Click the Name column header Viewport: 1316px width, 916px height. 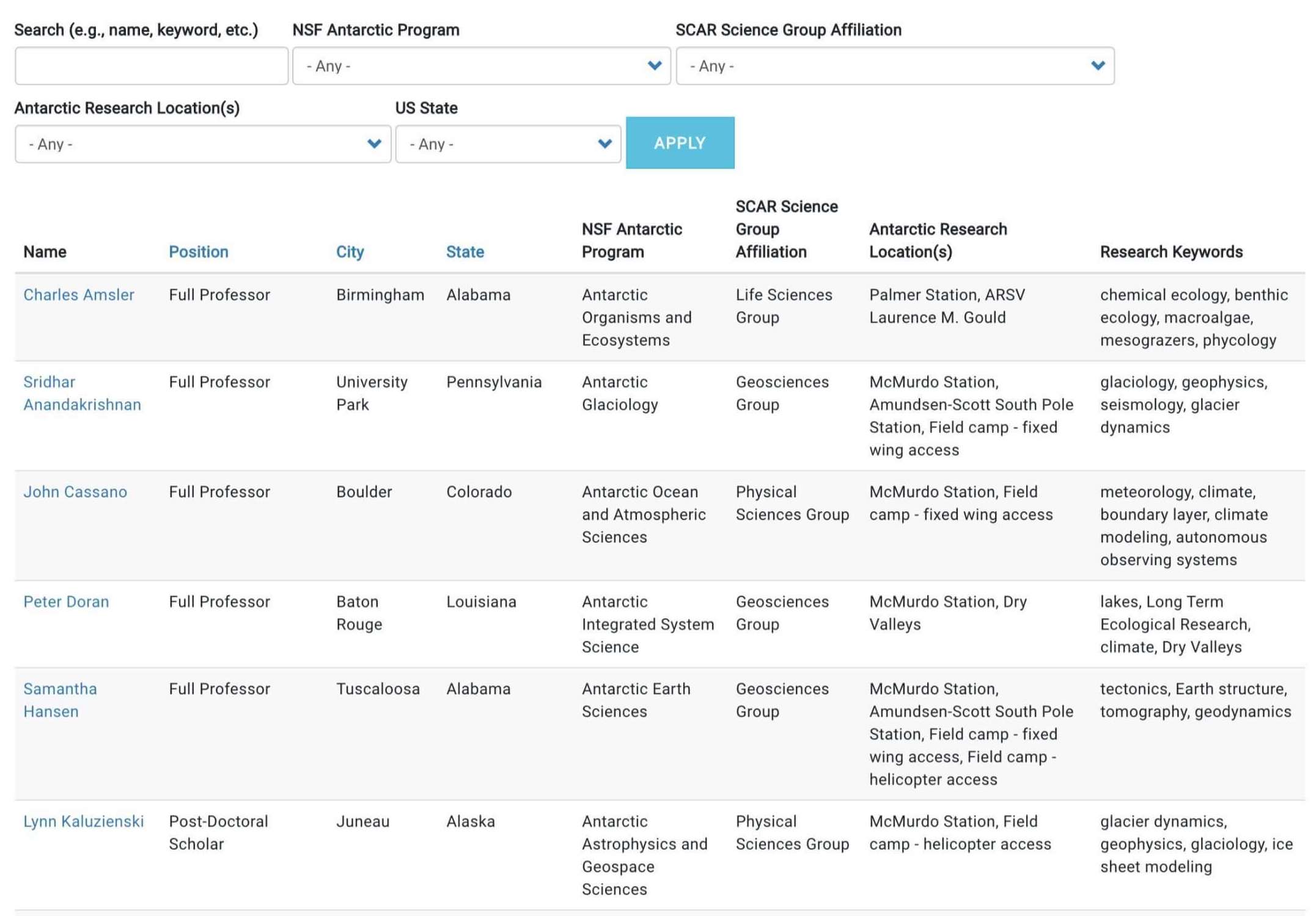(45, 252)
